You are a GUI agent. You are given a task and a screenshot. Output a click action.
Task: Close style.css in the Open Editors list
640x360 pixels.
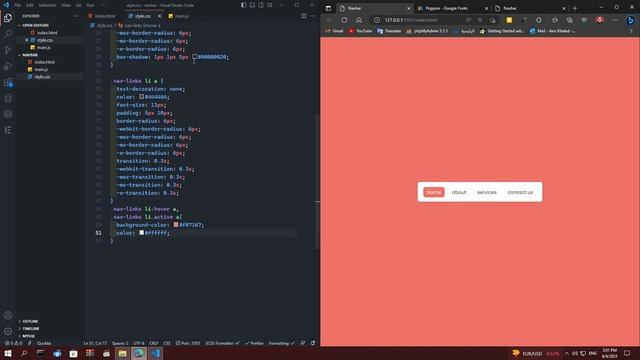coord(27,40)
